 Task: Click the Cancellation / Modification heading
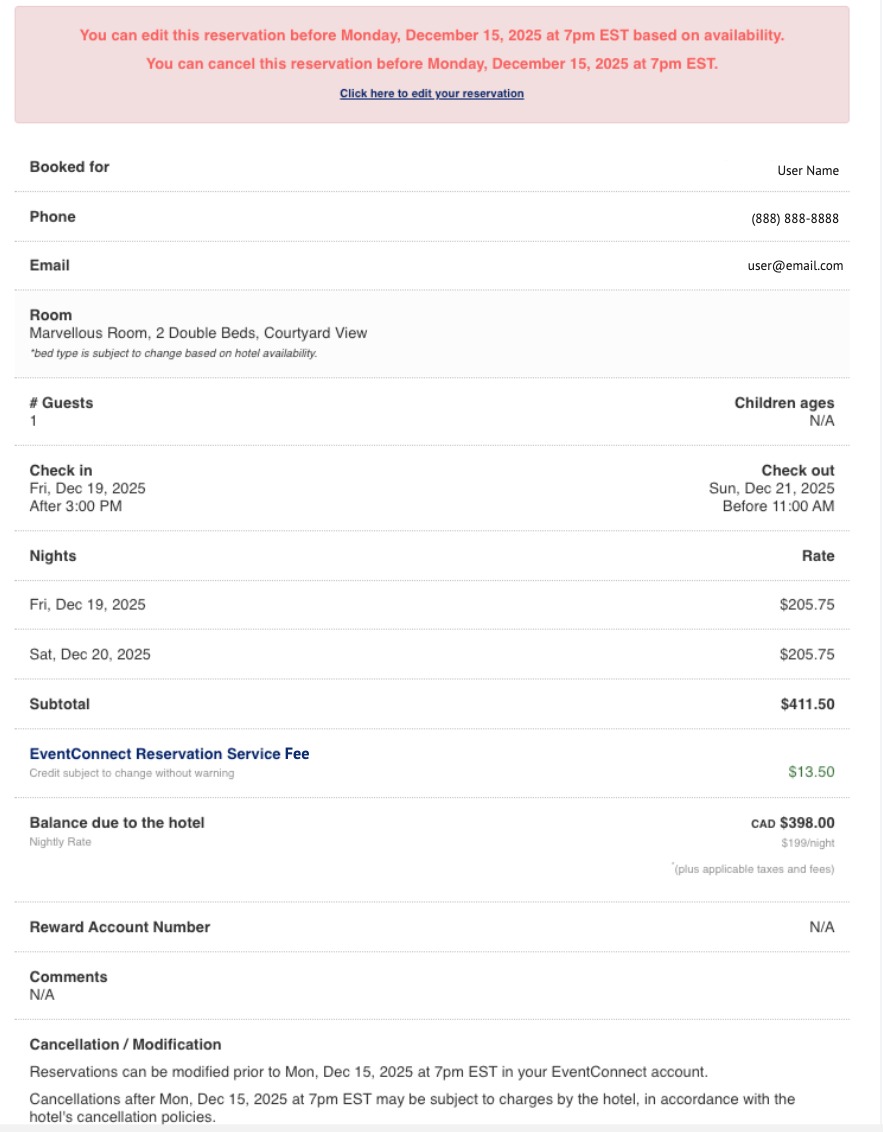tap(125, 1044)
